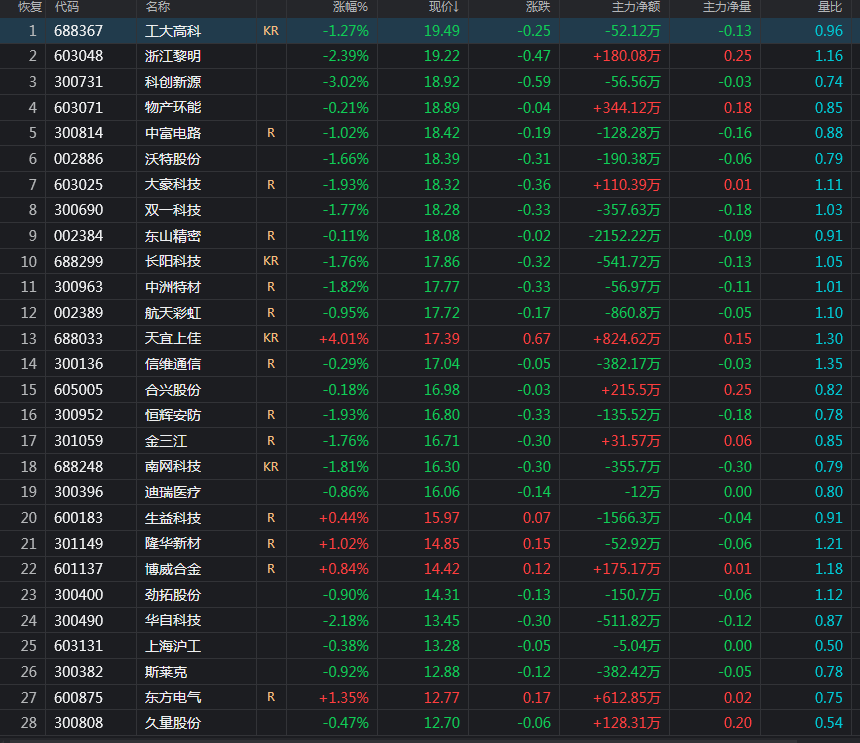Select stock 天宜上佳

pos(173,338)
